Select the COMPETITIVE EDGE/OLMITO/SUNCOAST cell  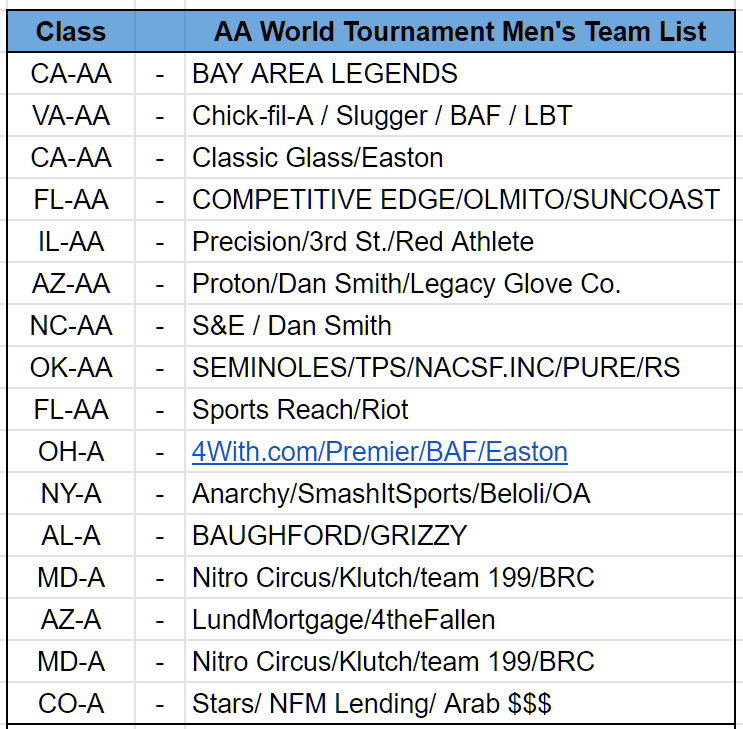(x=460, y=199)
